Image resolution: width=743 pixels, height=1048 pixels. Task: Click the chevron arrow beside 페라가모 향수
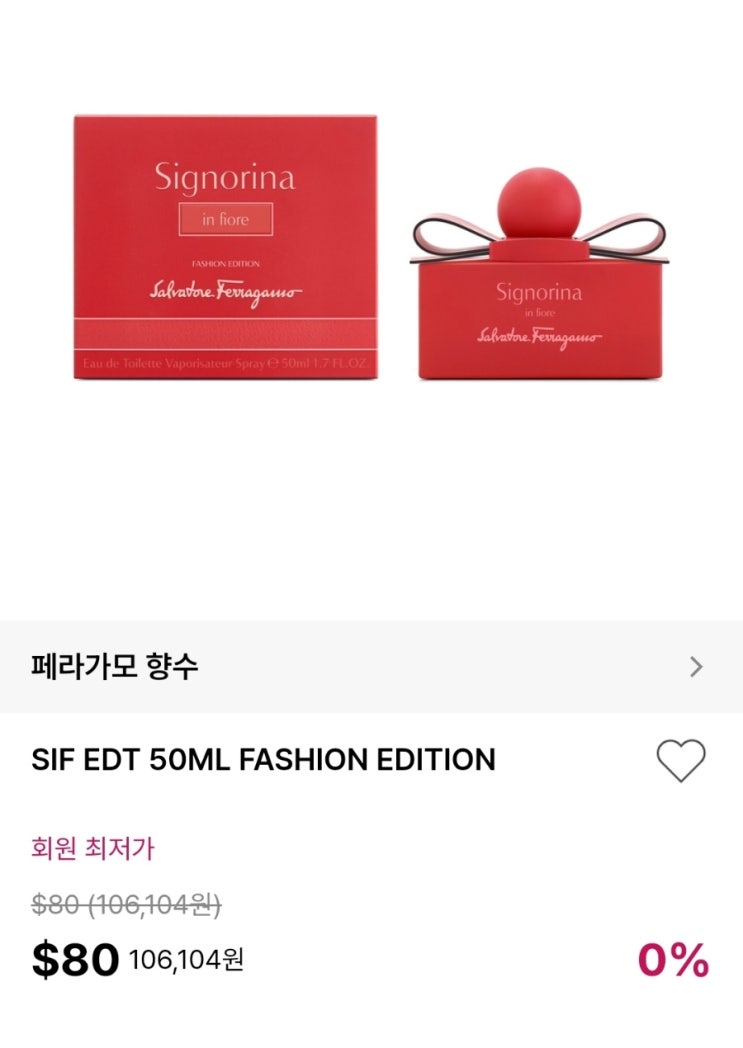pos(696,666)
